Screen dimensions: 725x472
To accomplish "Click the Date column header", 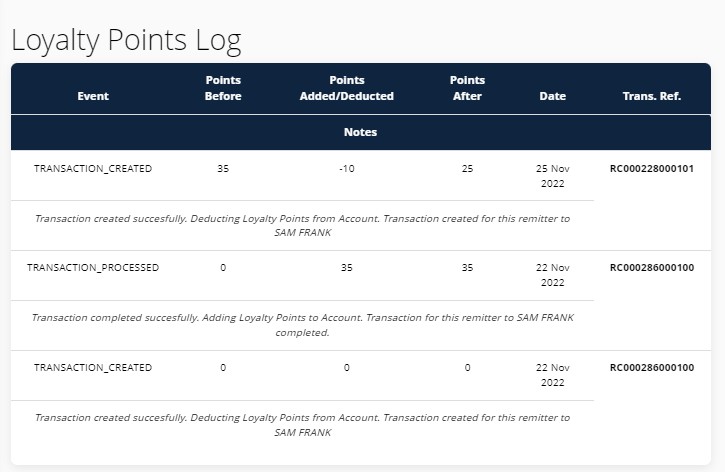I will pyautogui.click(x=553, y=96).
